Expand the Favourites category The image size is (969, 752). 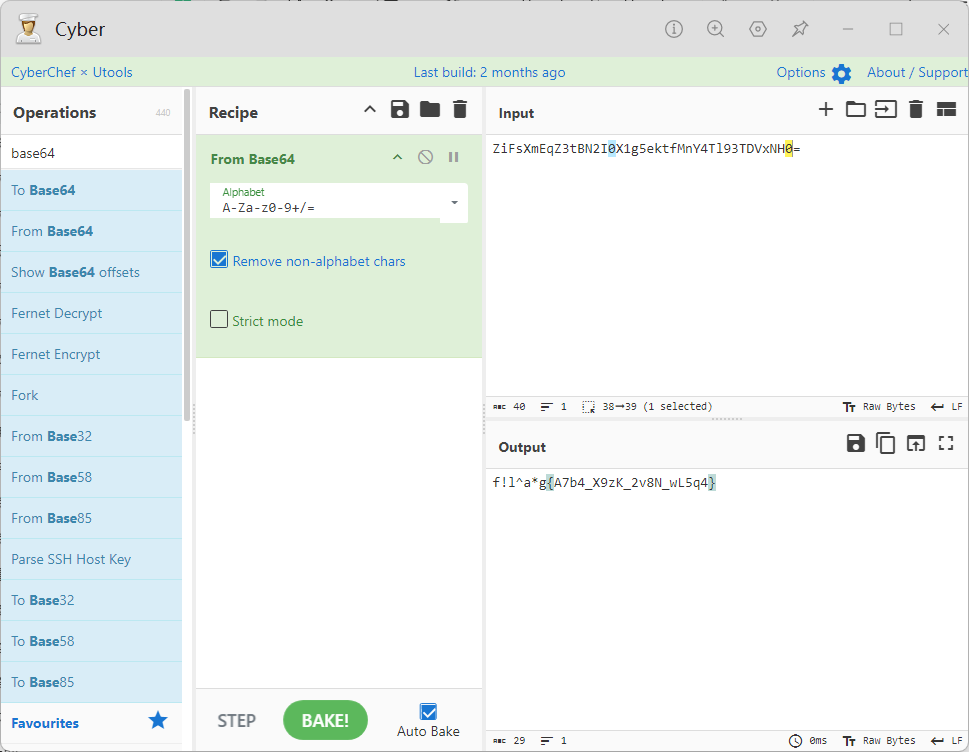point(91,723)
